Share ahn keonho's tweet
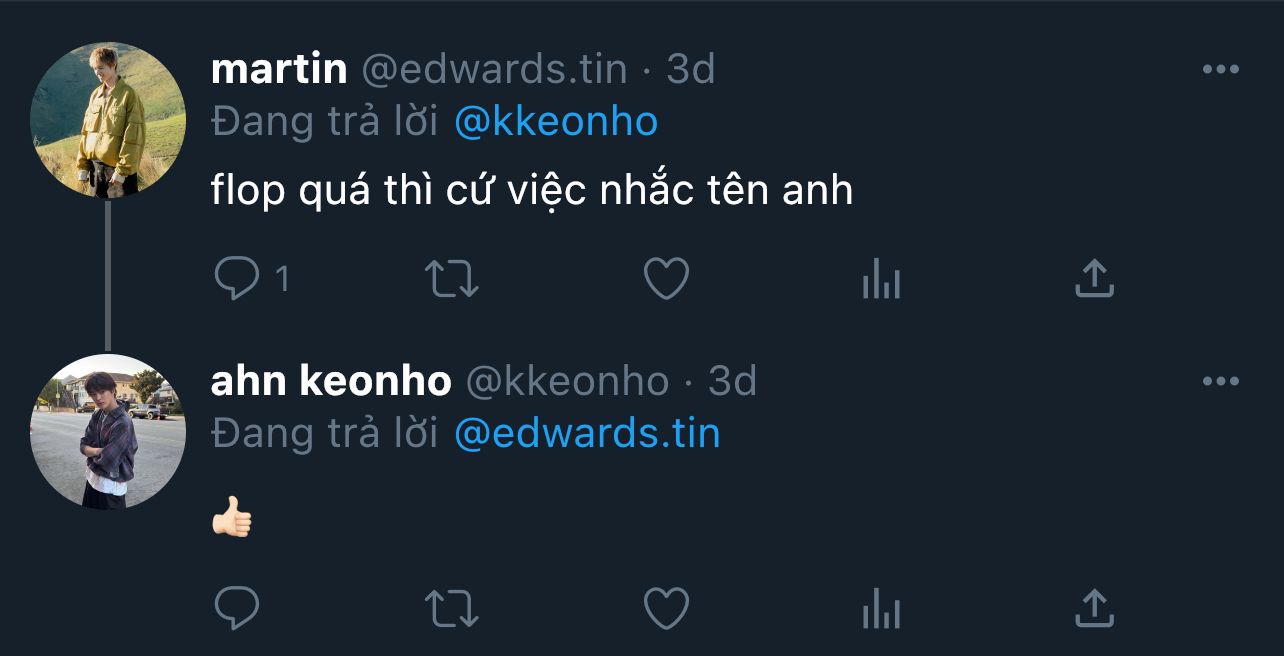This screenshot has height=656, width=1284. (x=1094, y=606)
